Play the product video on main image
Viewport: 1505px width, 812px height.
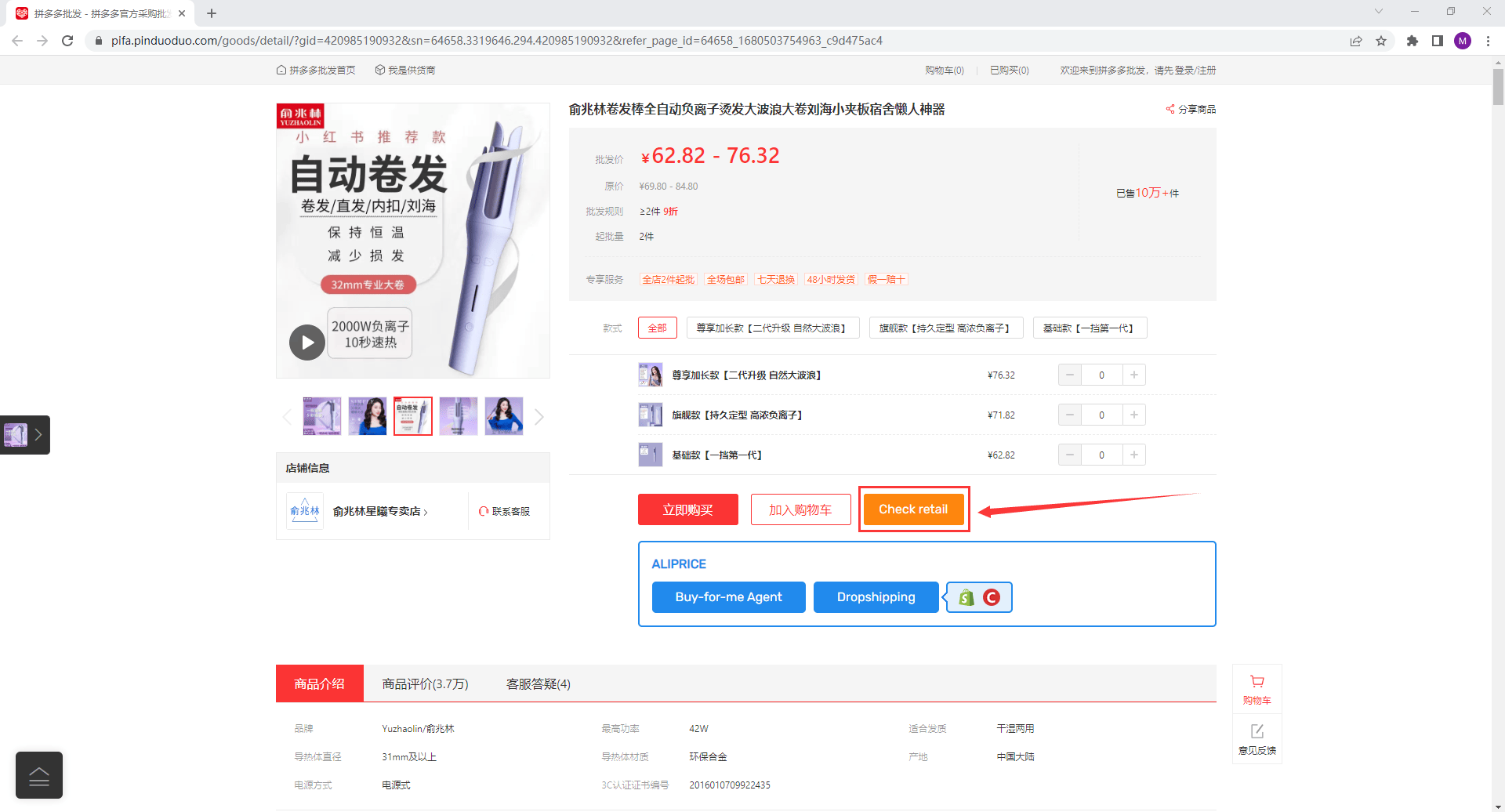click(x=307, y=343)
